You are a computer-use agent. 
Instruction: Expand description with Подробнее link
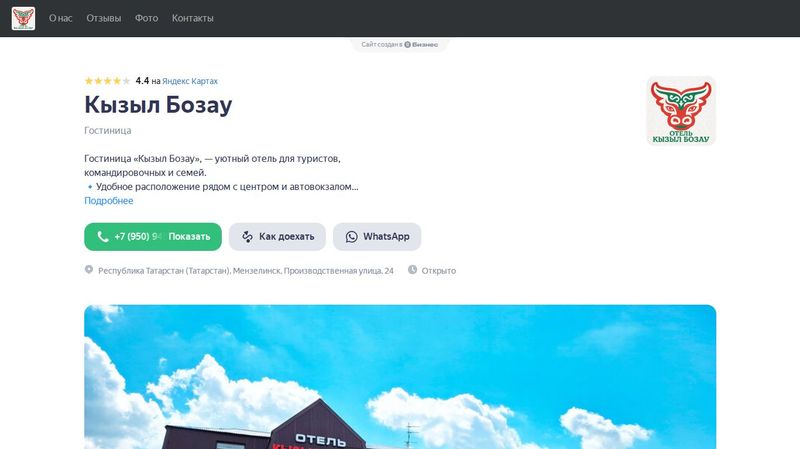tap(109, 201)
